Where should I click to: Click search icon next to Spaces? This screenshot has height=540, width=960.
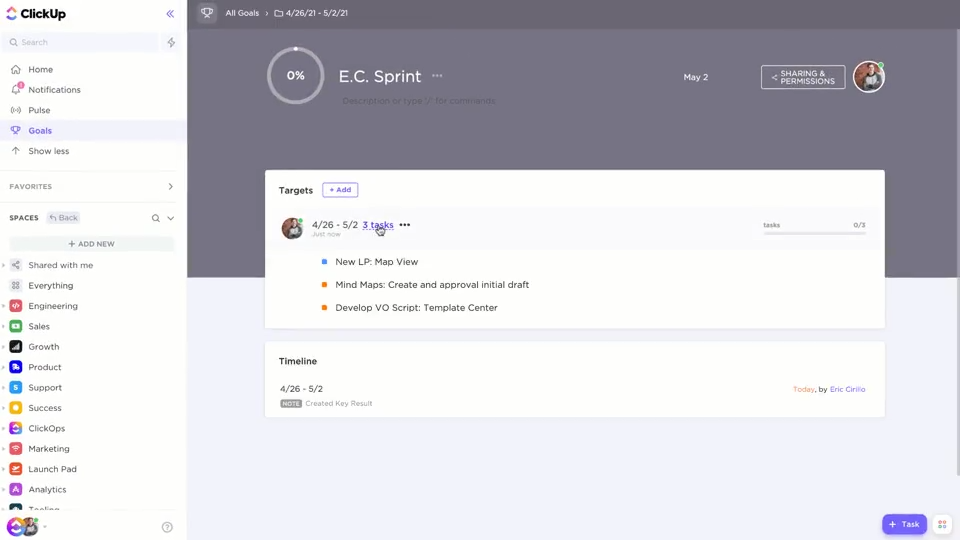[156, 218]
